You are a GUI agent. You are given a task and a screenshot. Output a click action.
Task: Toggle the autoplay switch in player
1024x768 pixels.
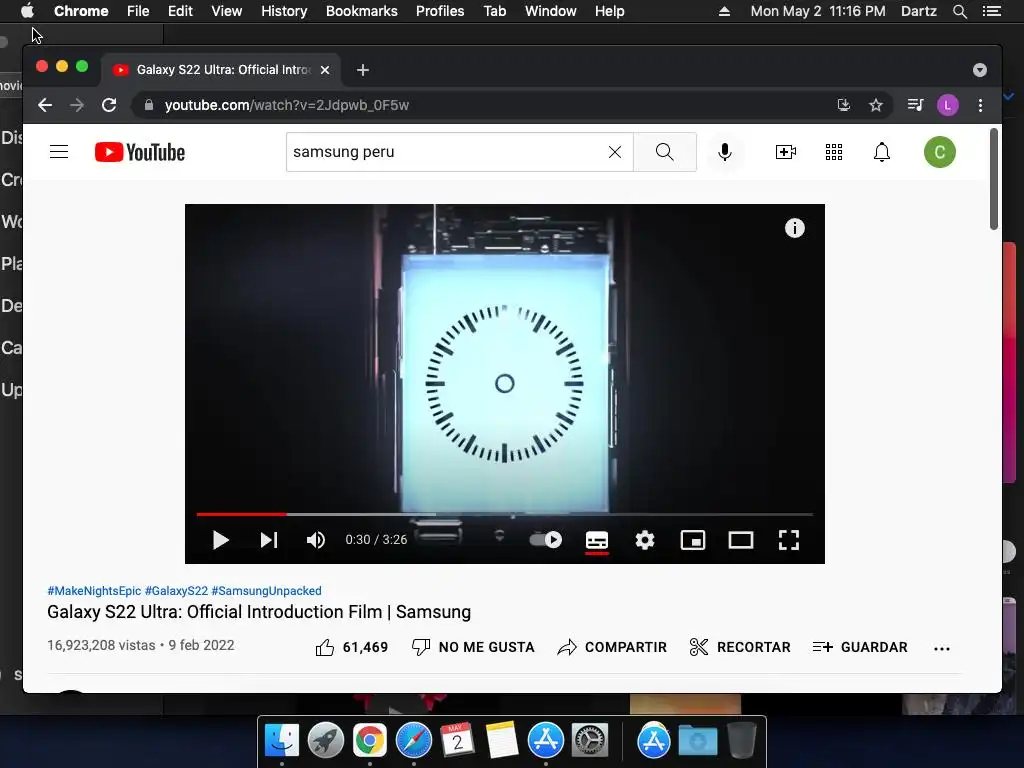[x=546, y=540]
